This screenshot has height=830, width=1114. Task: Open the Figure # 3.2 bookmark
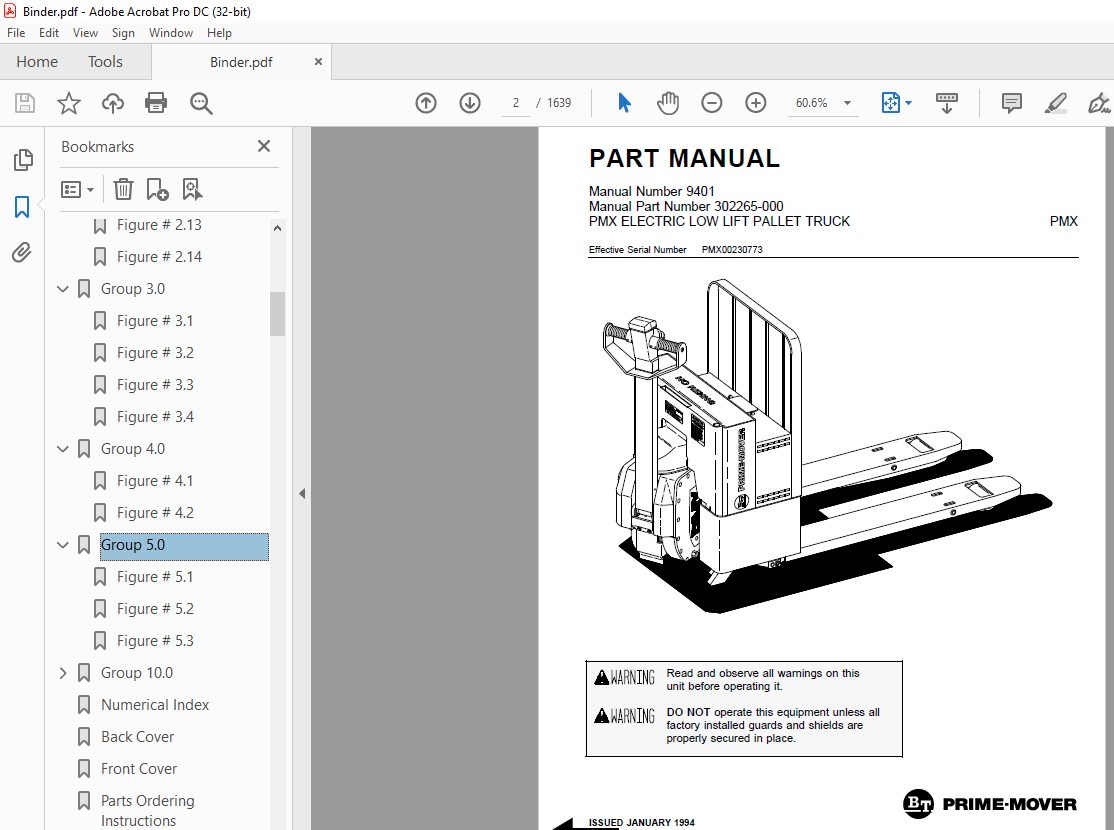pyautogui.click(x=155, y=352)
